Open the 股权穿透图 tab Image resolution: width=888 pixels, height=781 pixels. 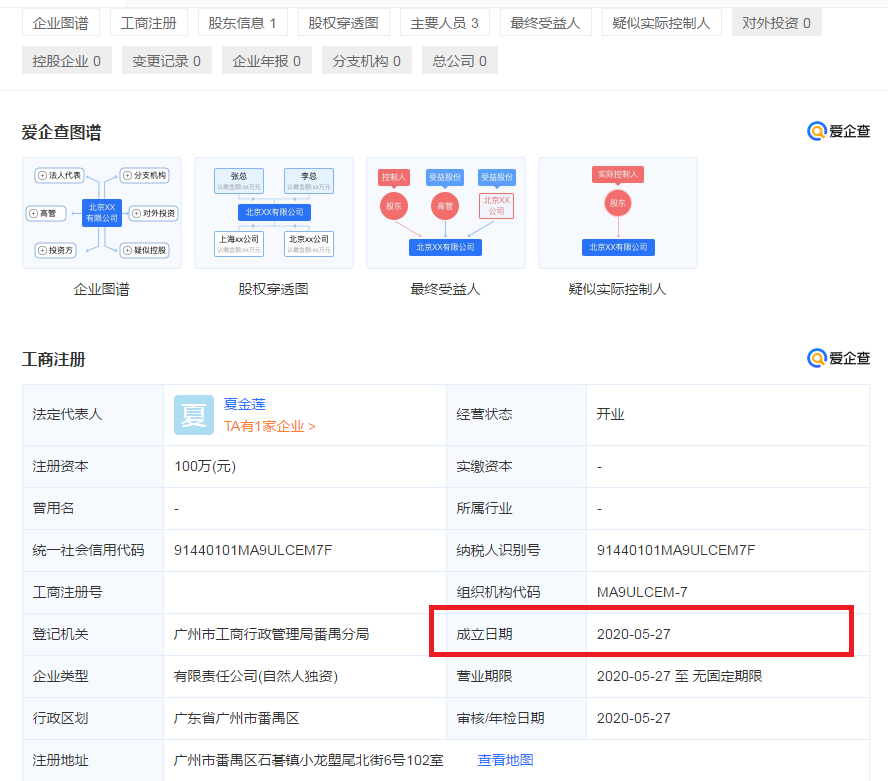click(x=343, y=22)
